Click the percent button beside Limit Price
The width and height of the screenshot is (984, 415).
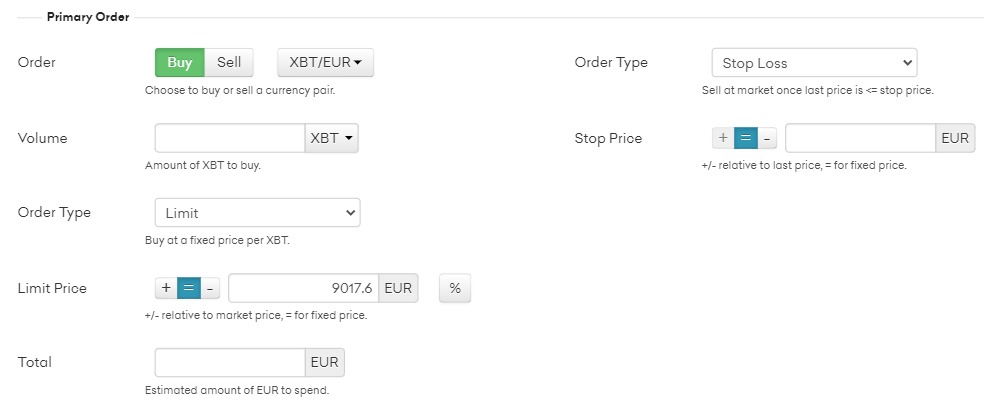pos(455,288)
